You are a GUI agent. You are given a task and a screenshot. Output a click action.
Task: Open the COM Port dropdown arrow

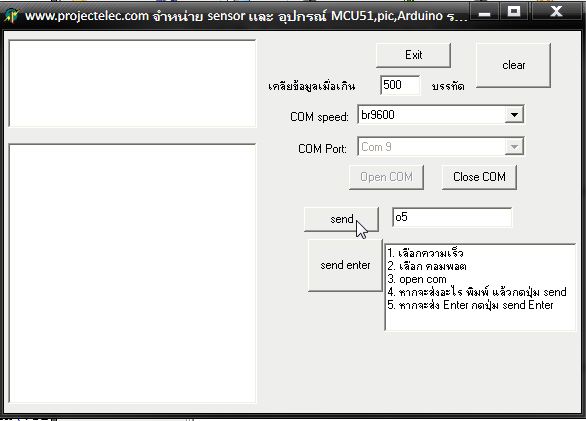pyautogui.click(x=514, y=147)
